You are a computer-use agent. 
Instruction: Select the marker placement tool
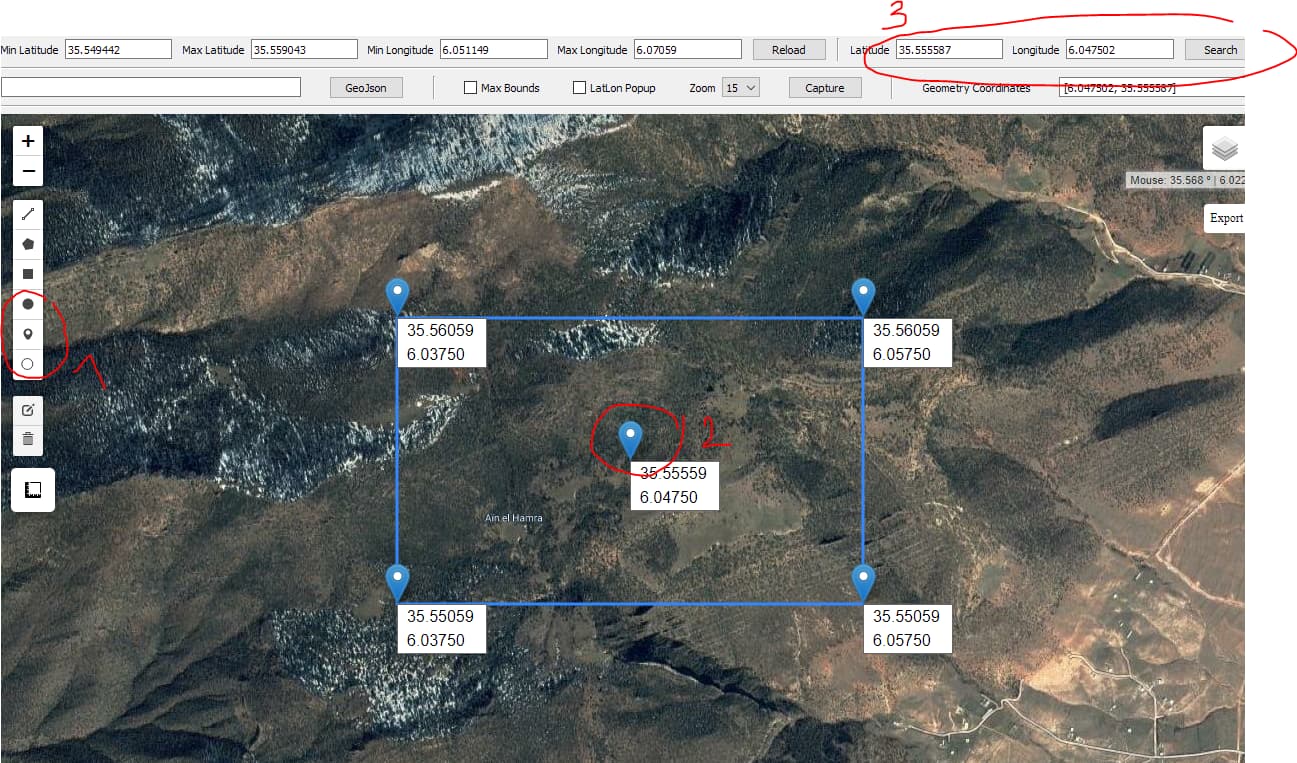[28, 333]
